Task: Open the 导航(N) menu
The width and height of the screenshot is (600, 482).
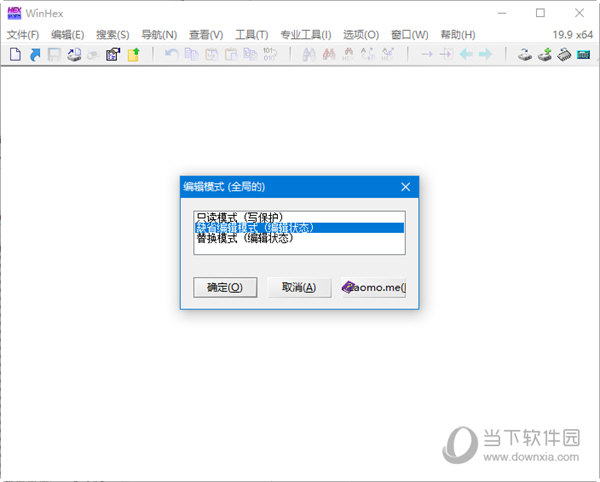Action: click(159, 35)
